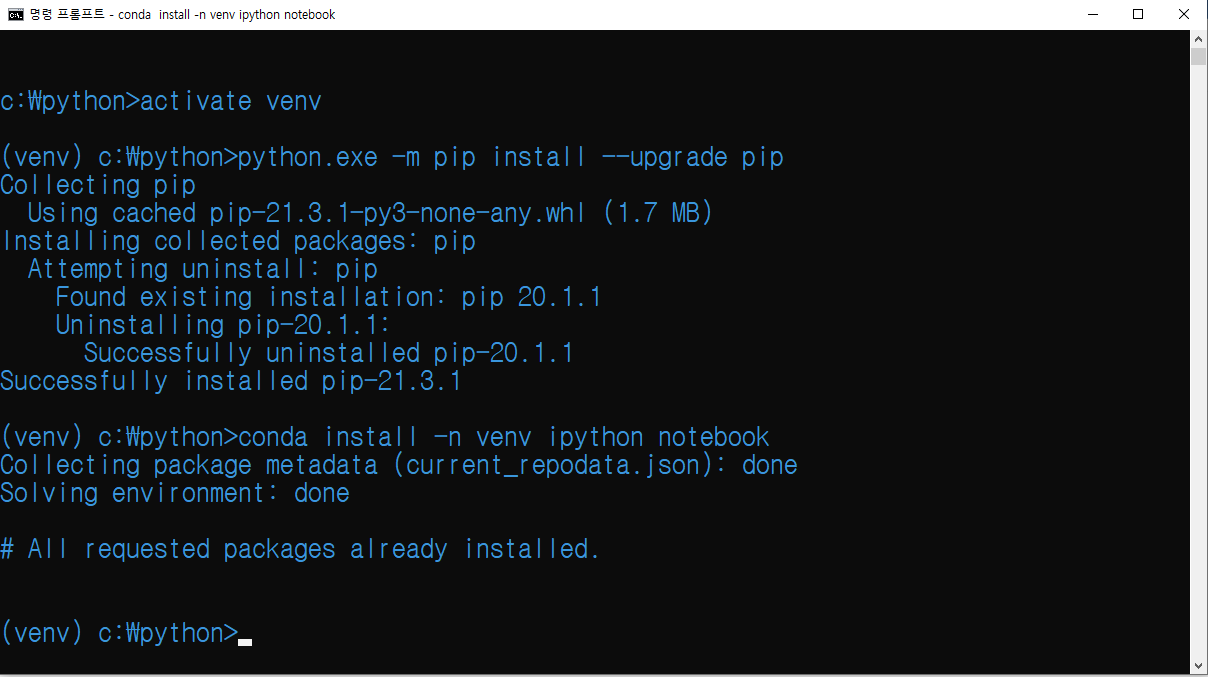Viewport: 1208px width, 677px height.
Task: Click 'Successfully installed pip-21.3.1' line
Action: [231, 381]
